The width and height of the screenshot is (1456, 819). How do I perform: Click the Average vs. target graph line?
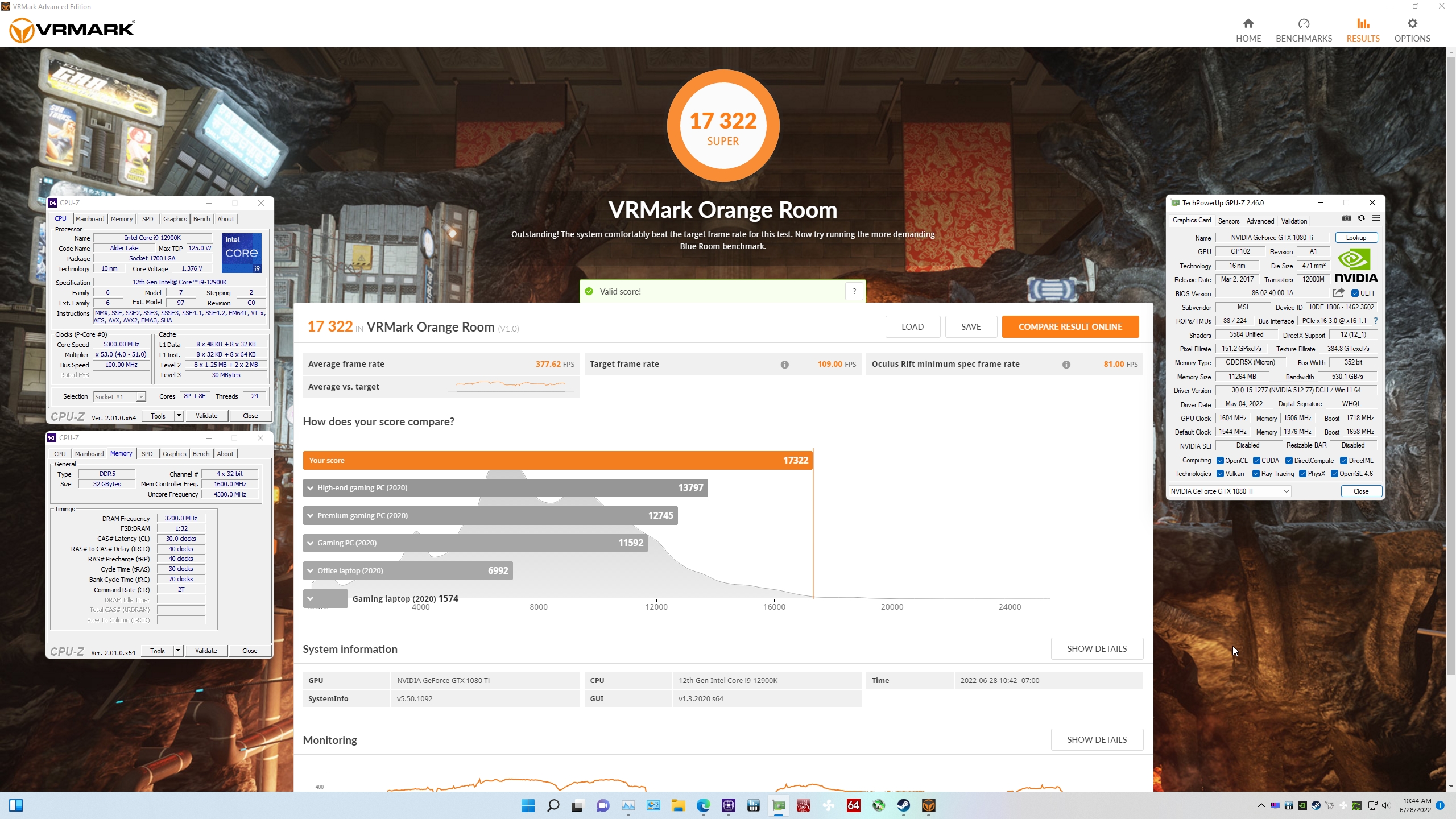511,385
